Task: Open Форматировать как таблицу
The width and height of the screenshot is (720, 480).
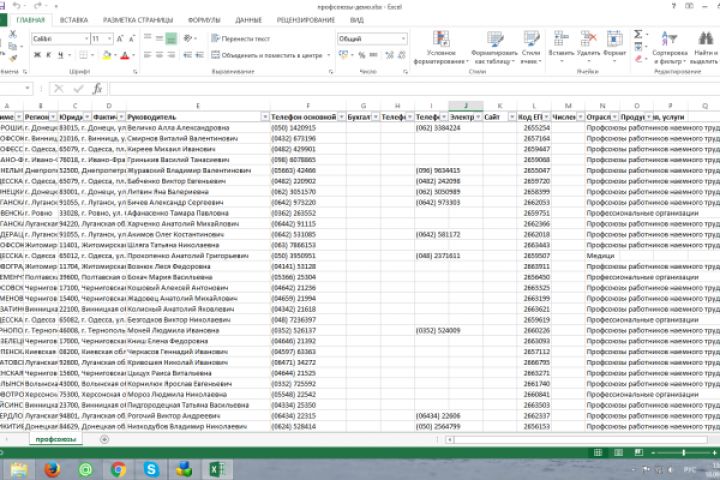Action: 495,48
